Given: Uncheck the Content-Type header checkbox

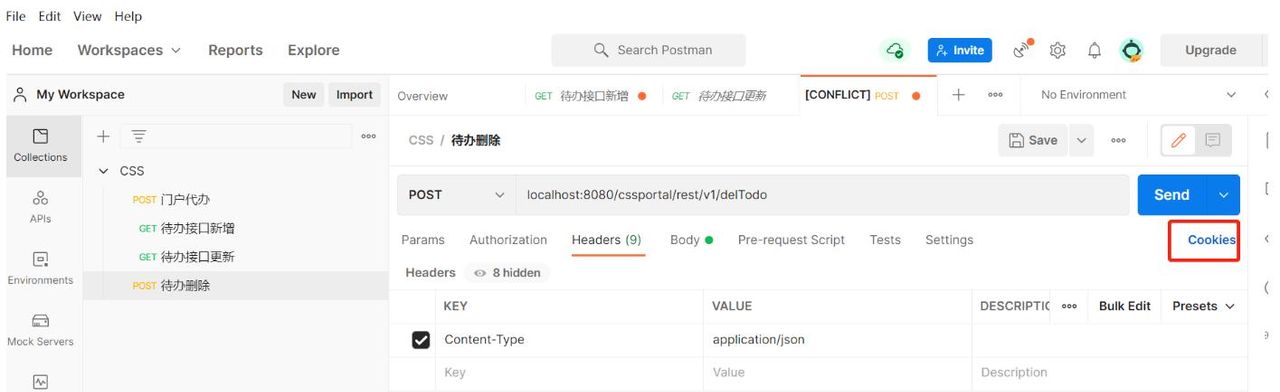Looking at the screenshot, I should pyautogui.click(x=421, y=340).
